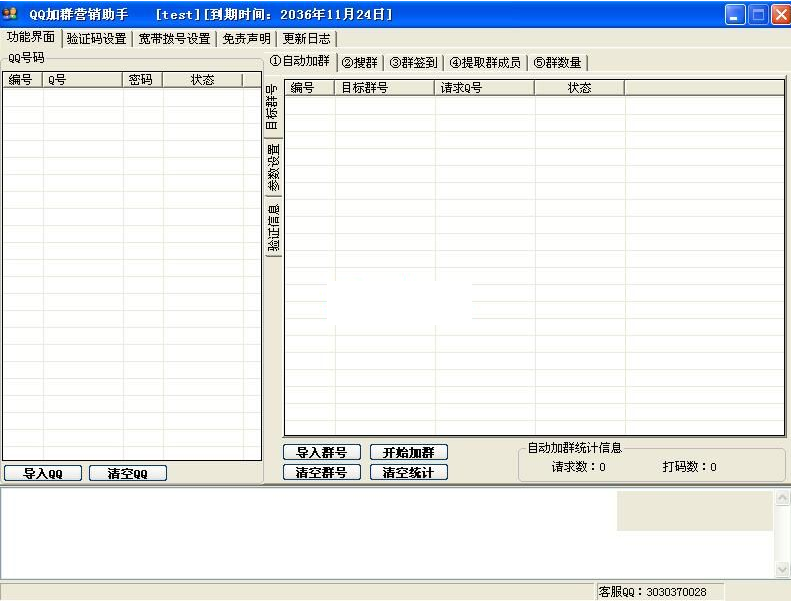791x603 pixels.
Task: Open the vertical 验证信息 tab
Action: click(273, 228)
